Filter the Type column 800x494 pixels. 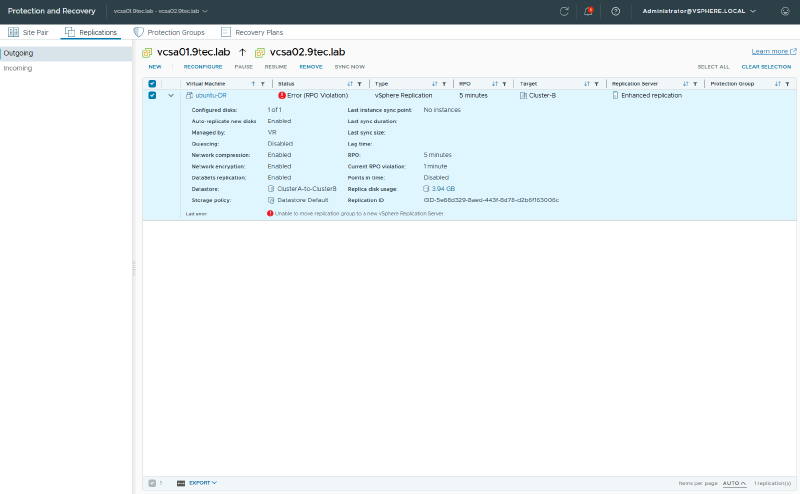444,84
